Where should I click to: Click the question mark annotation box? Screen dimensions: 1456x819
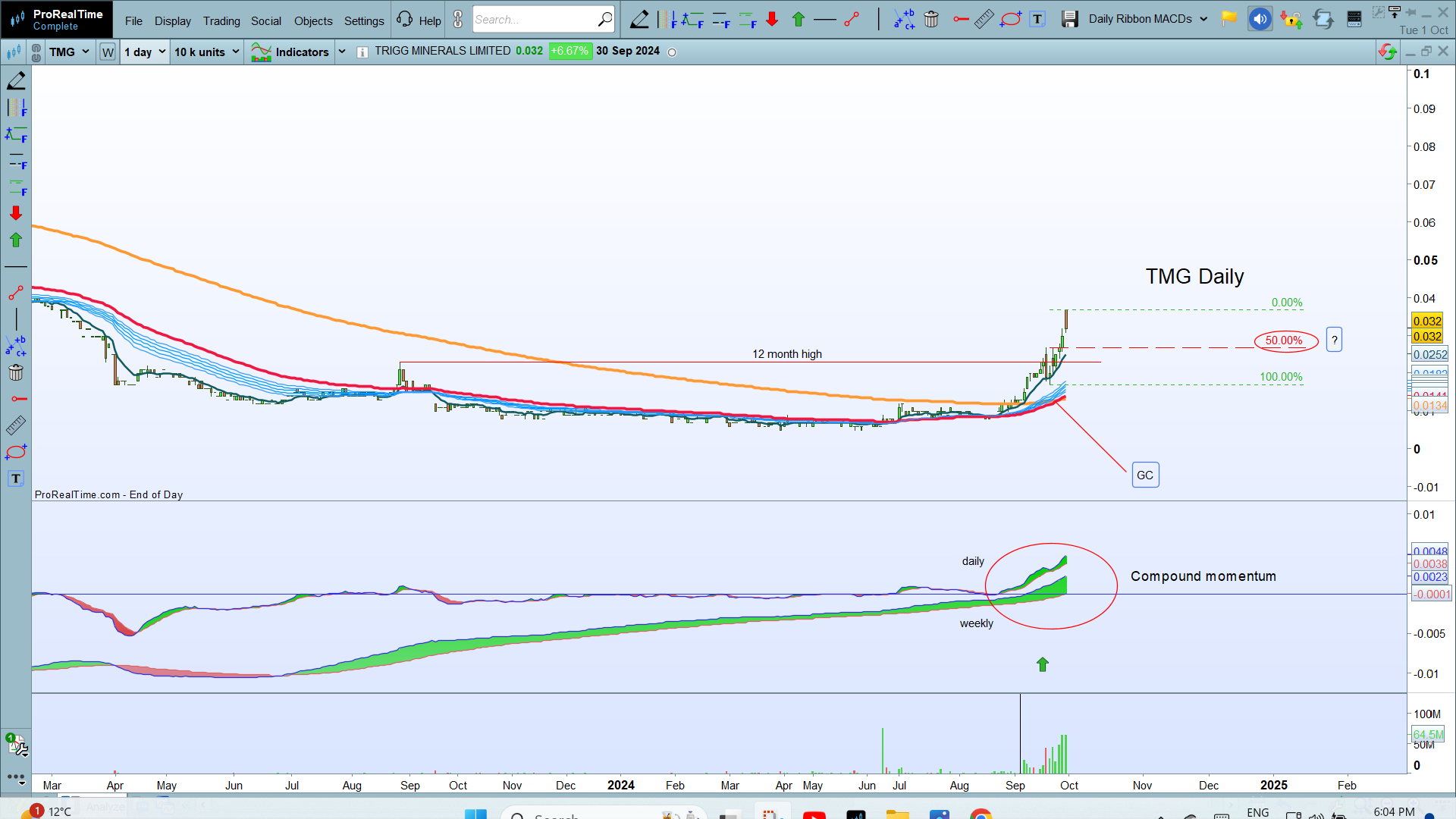click(x=1334, y=340)
